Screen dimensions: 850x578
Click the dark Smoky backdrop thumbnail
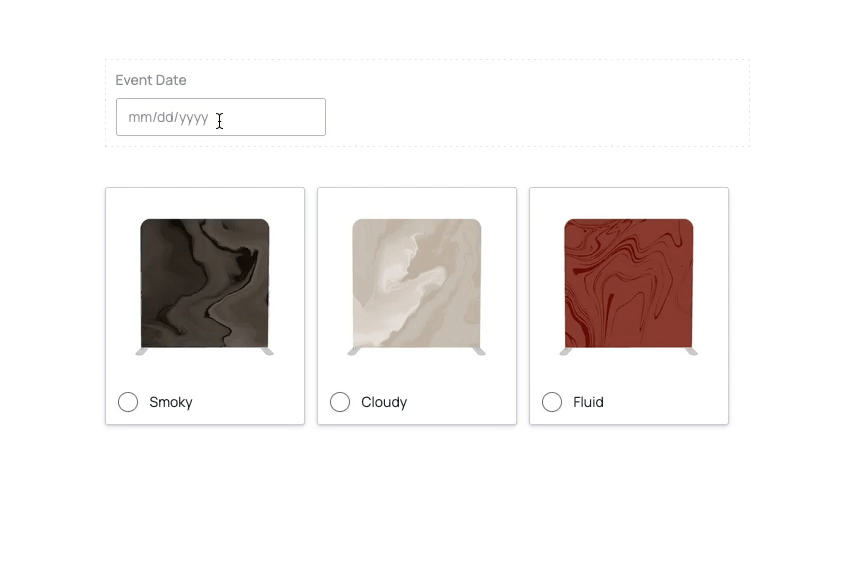[205, 283]
